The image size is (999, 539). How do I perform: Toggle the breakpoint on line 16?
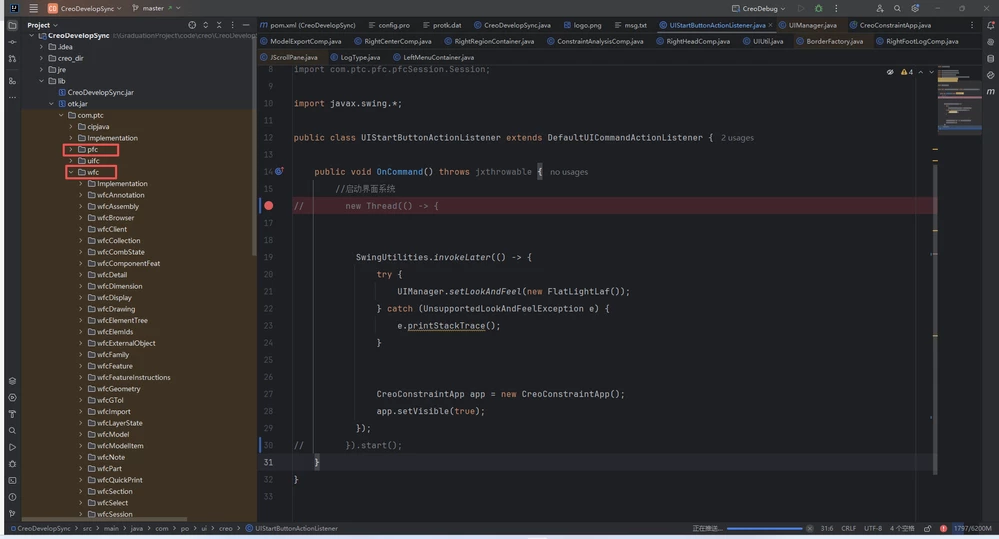269,206
